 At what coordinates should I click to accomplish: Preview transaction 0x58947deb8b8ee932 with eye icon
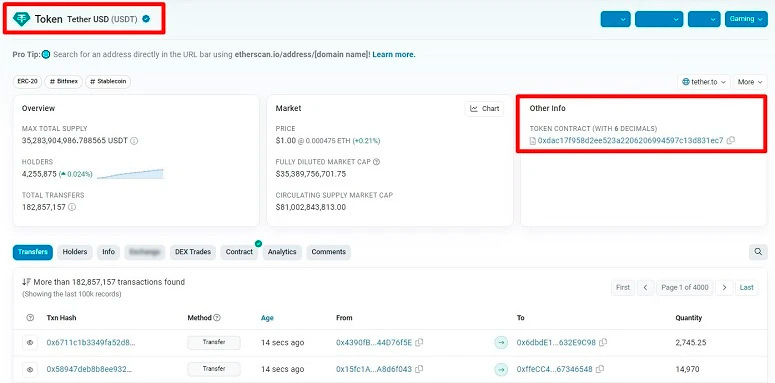click(30, 369)
